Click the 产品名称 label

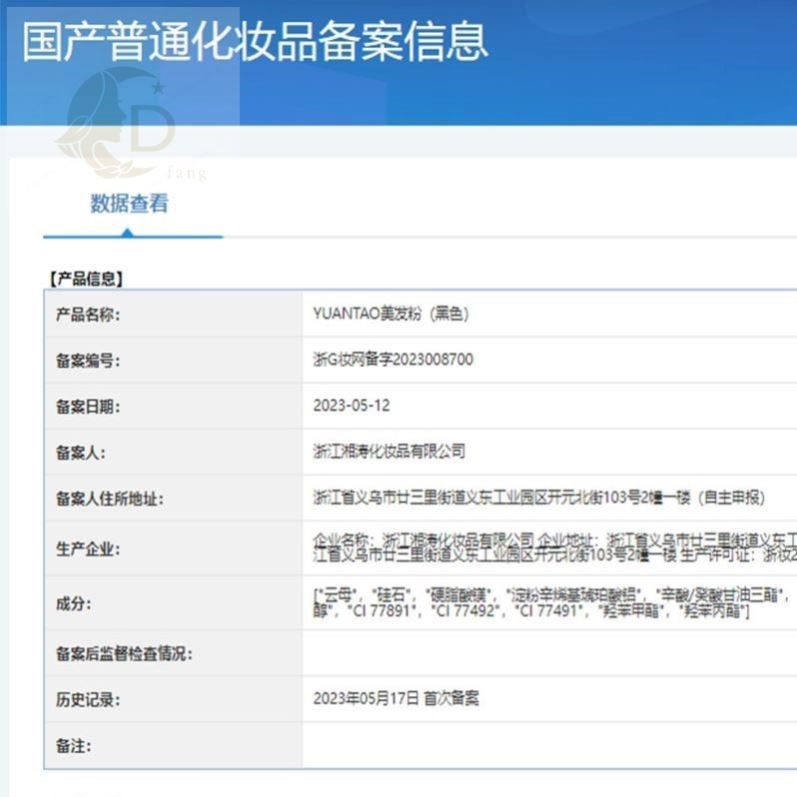click(88, 315)
